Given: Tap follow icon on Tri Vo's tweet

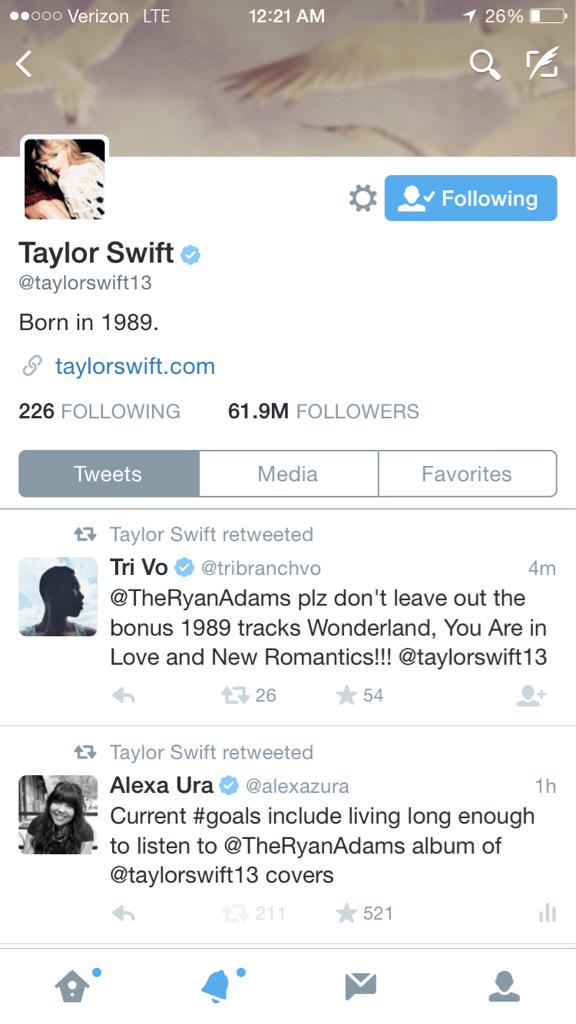Looking at the screenshot, I should [x=531, y=696].
